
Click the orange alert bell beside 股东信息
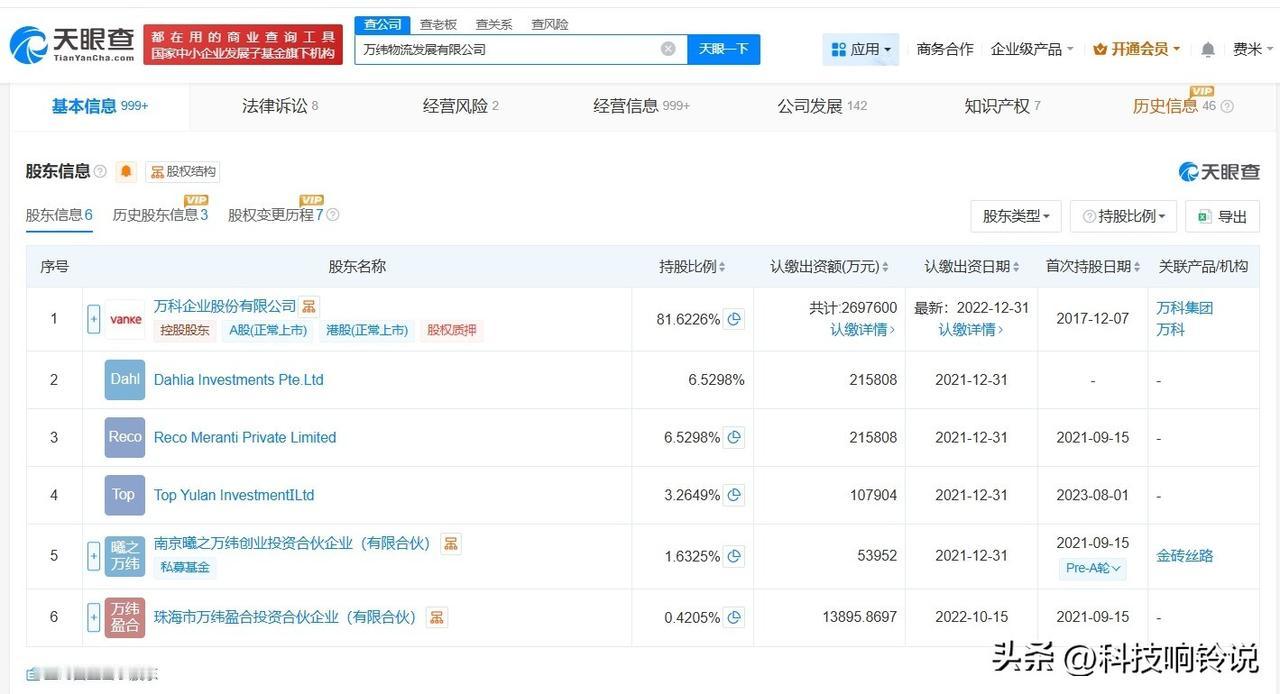coord(126,172)
